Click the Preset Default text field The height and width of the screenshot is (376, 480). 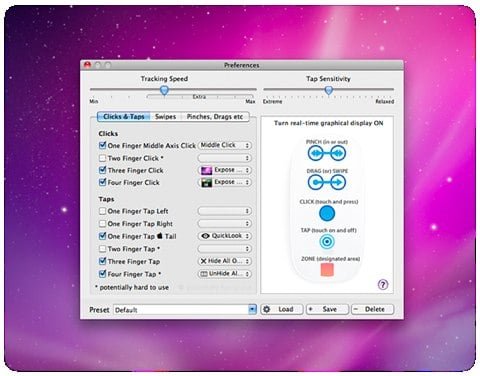coord(181,310)
